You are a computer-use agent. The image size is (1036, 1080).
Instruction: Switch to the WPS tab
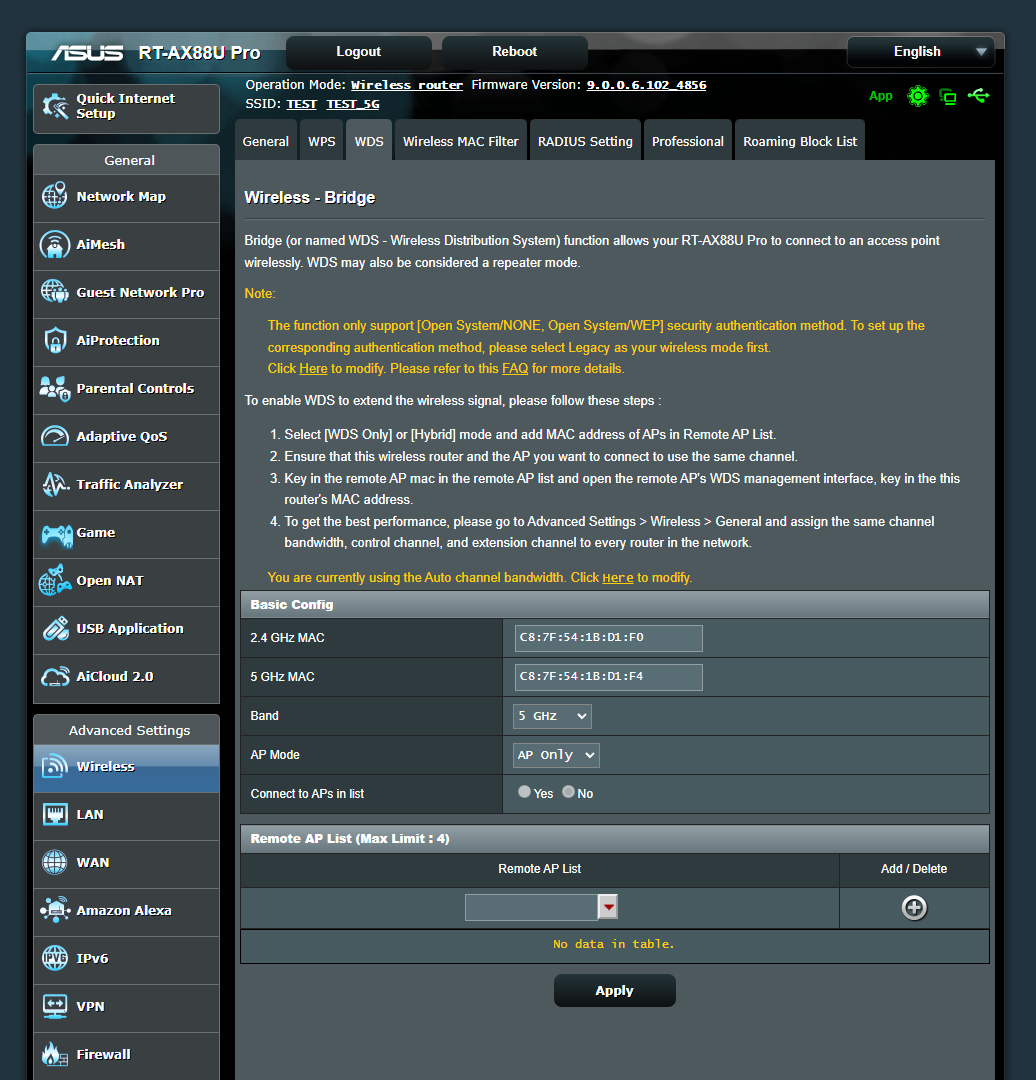[x=322, y=141]
